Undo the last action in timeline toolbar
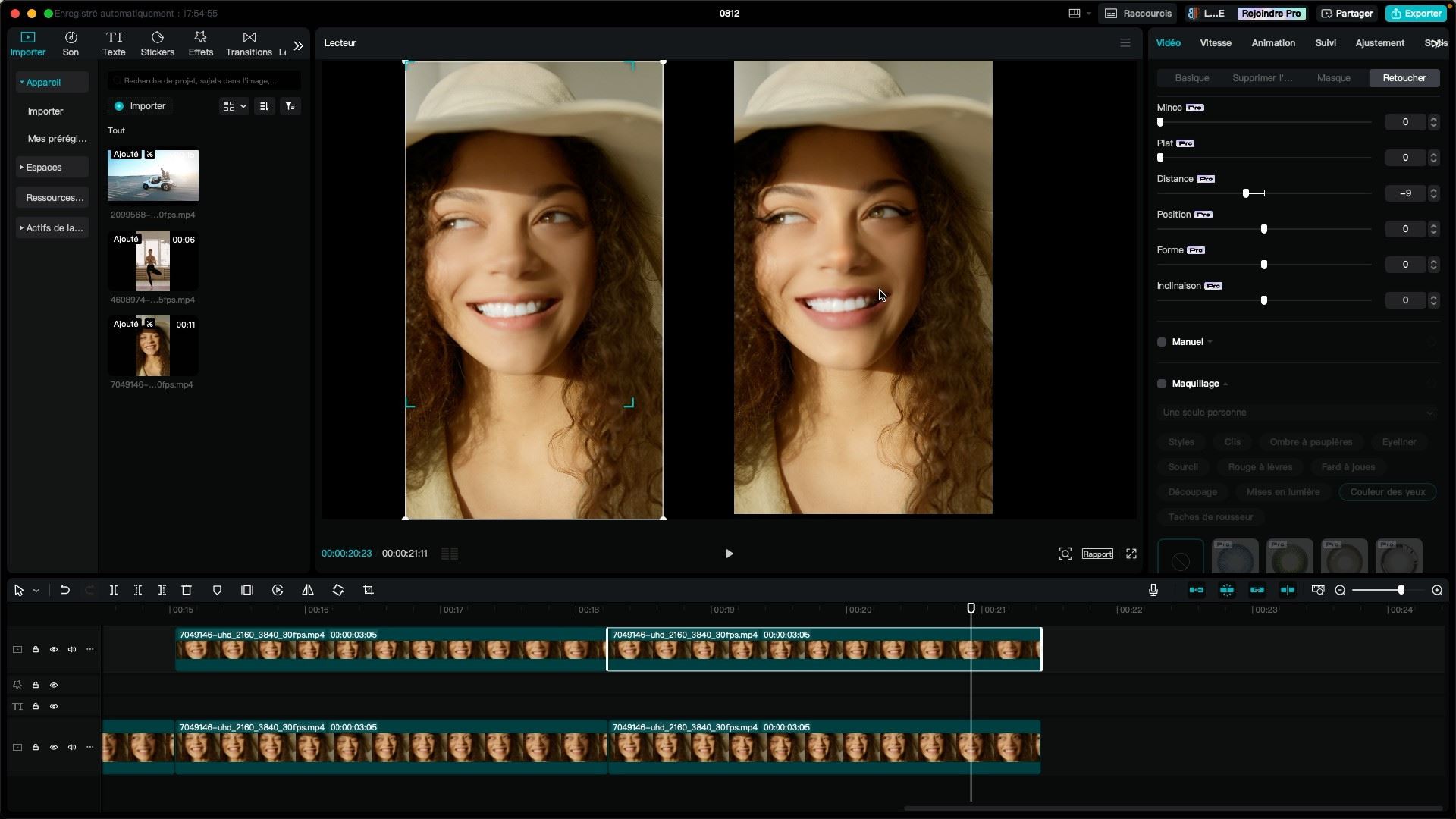The width and height of the screenshot is (1456, 819). pyautogui.click(x=65, y=590)
